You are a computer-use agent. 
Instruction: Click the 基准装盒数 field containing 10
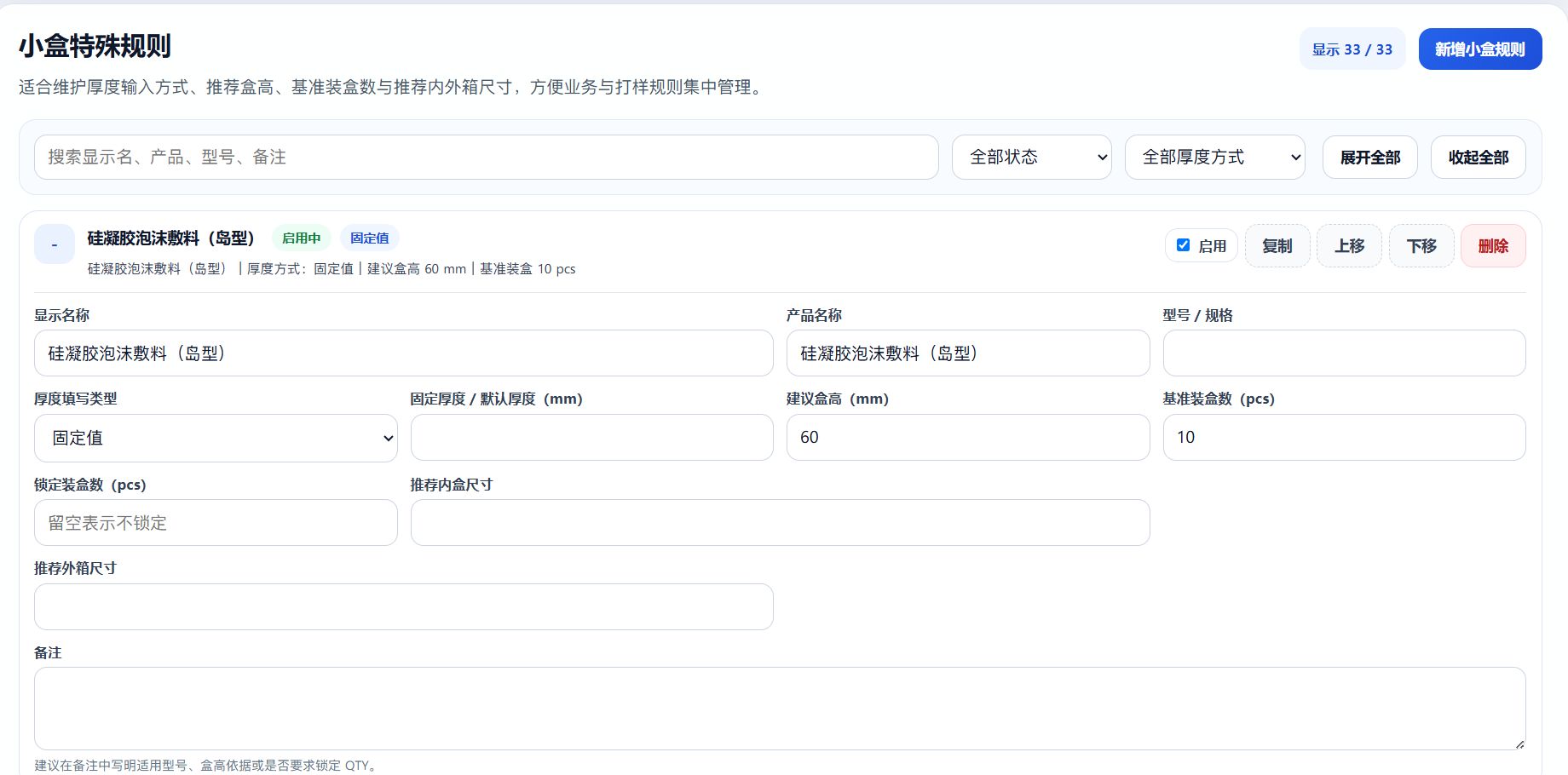pos(1344,438)
